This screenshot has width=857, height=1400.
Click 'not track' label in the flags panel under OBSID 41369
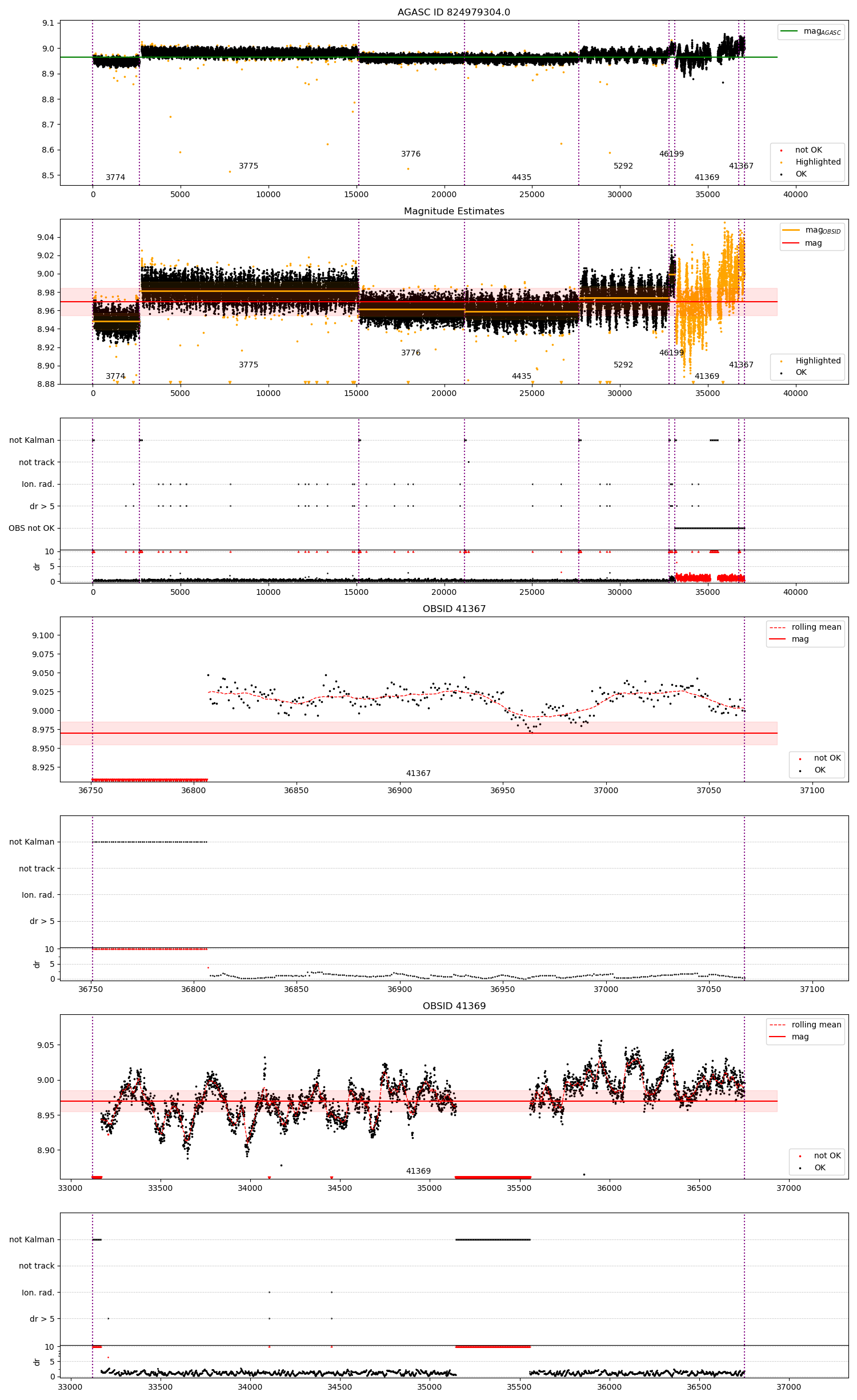37,1266
